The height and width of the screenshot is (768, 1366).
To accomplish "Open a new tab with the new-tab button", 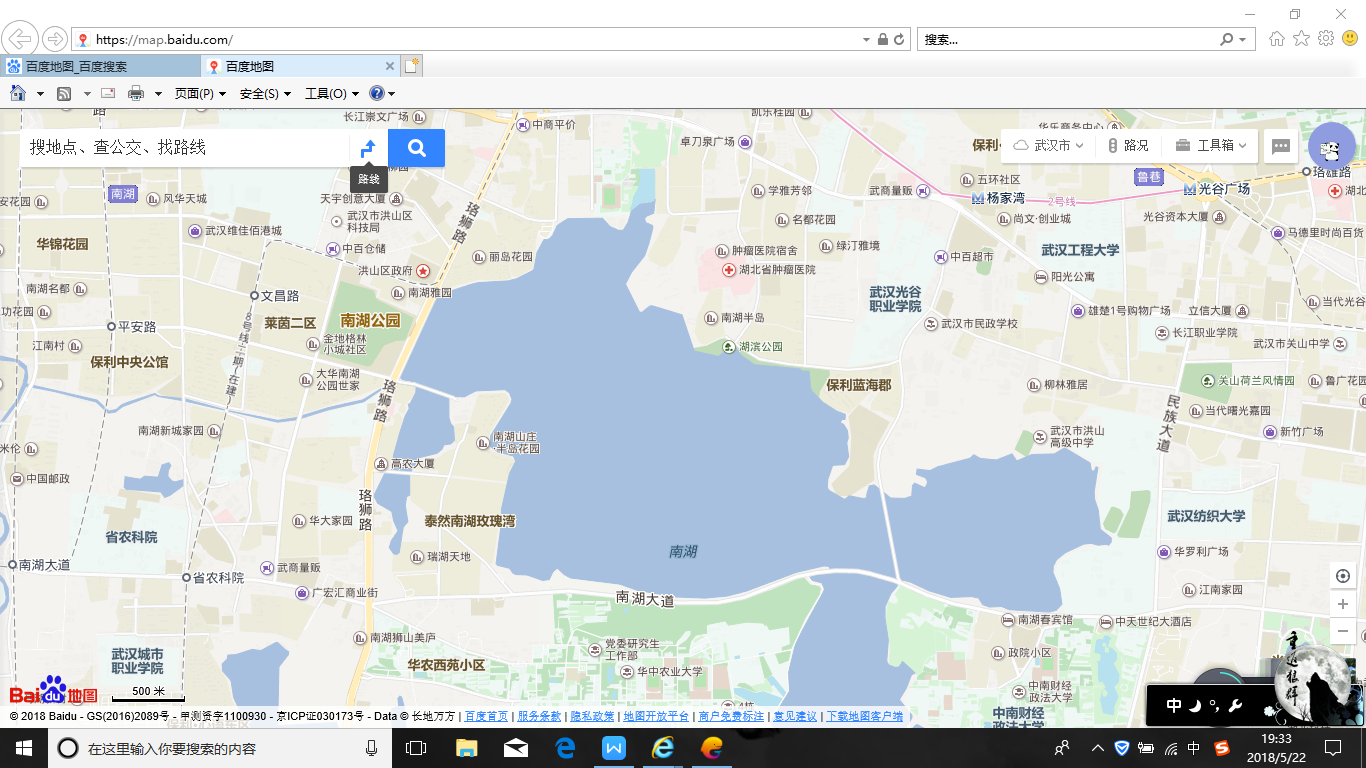I will [412, 66].
